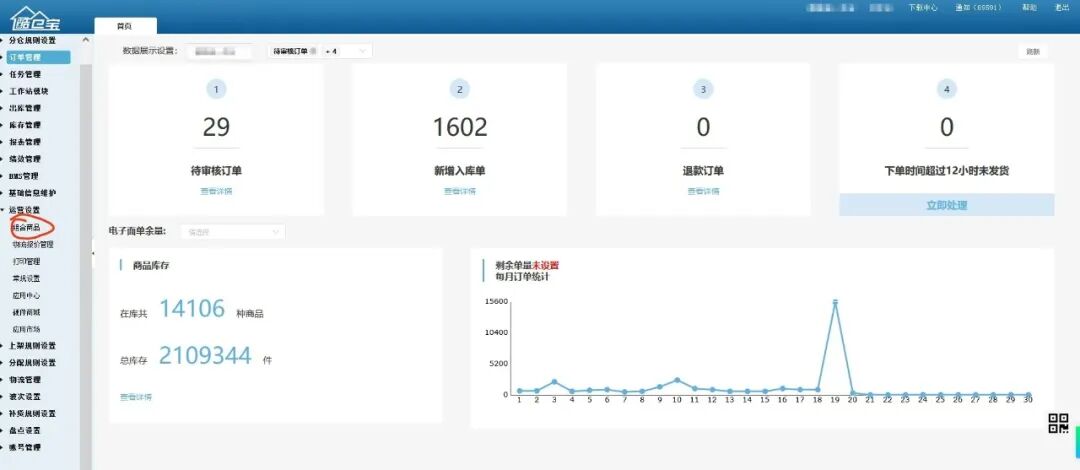
Task: Click the 2109344 total stock number
Action: click(x=205, y=356)
